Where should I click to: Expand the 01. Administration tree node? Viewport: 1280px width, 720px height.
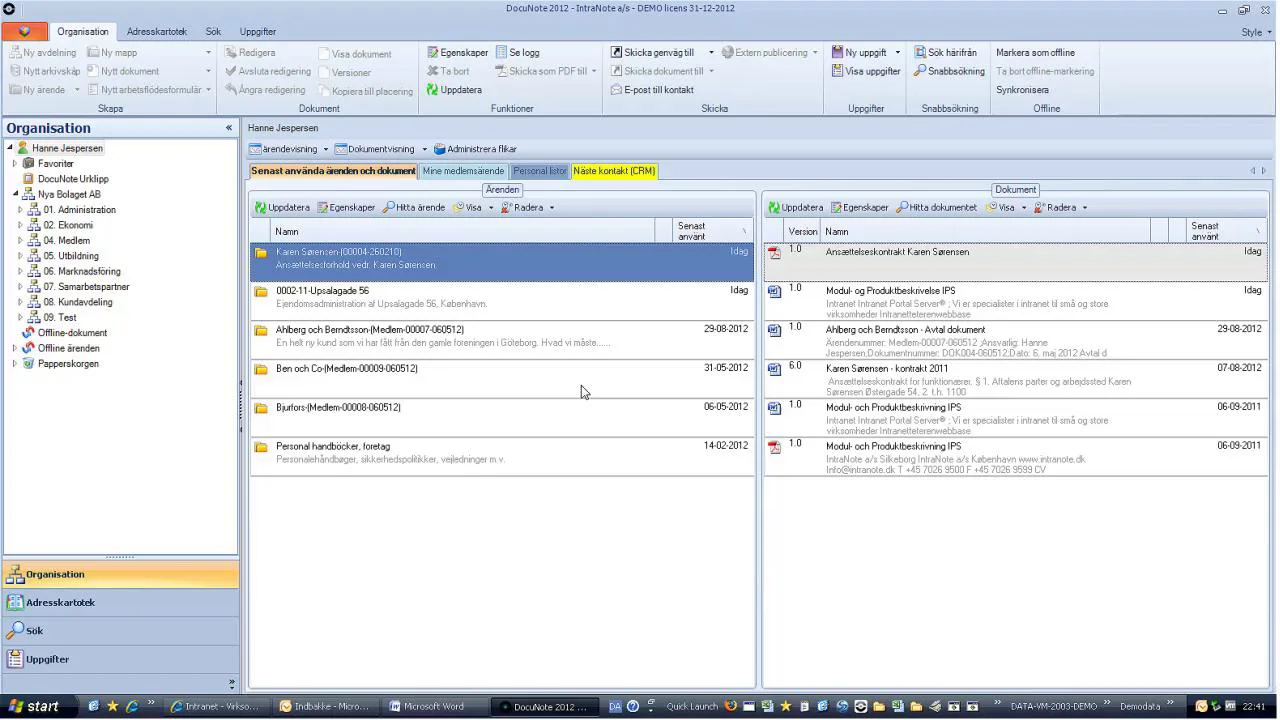pos(20,210)
